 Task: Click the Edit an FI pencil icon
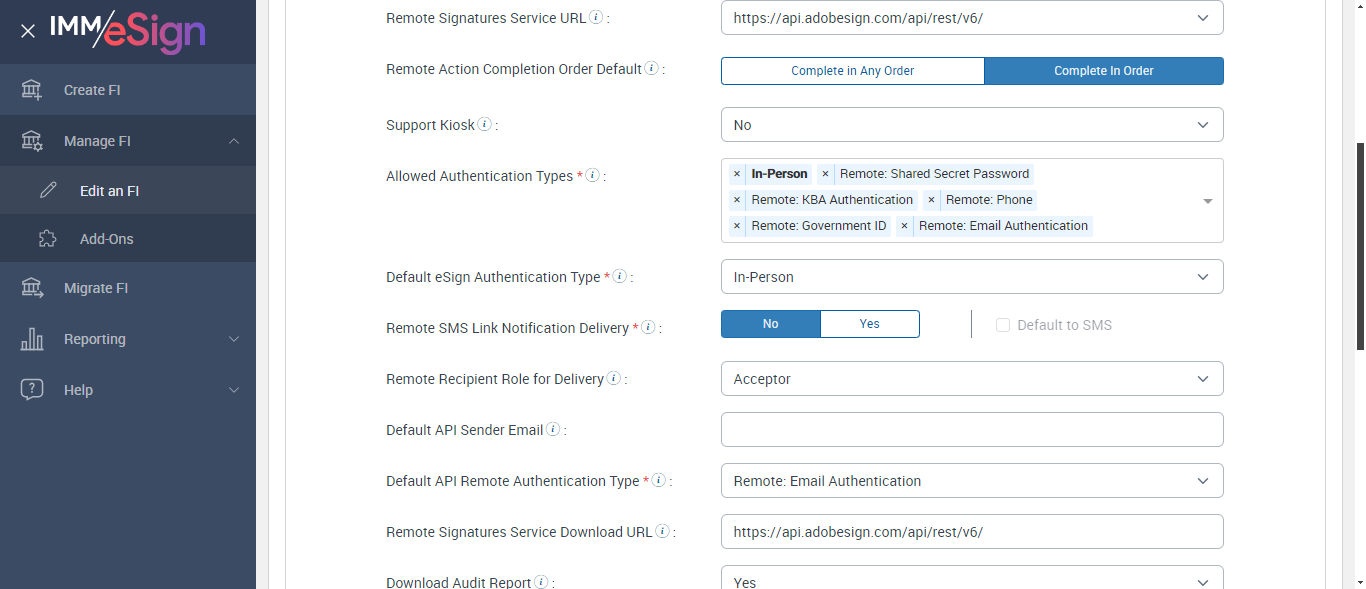click(x=48, y=191)
